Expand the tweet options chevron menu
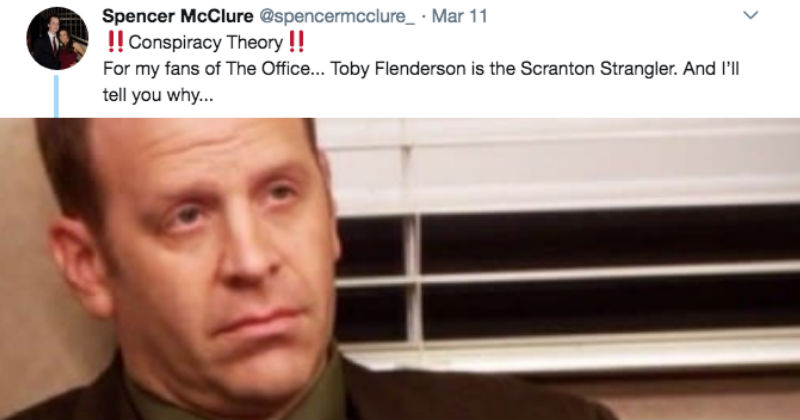 [x=751, y=15]
